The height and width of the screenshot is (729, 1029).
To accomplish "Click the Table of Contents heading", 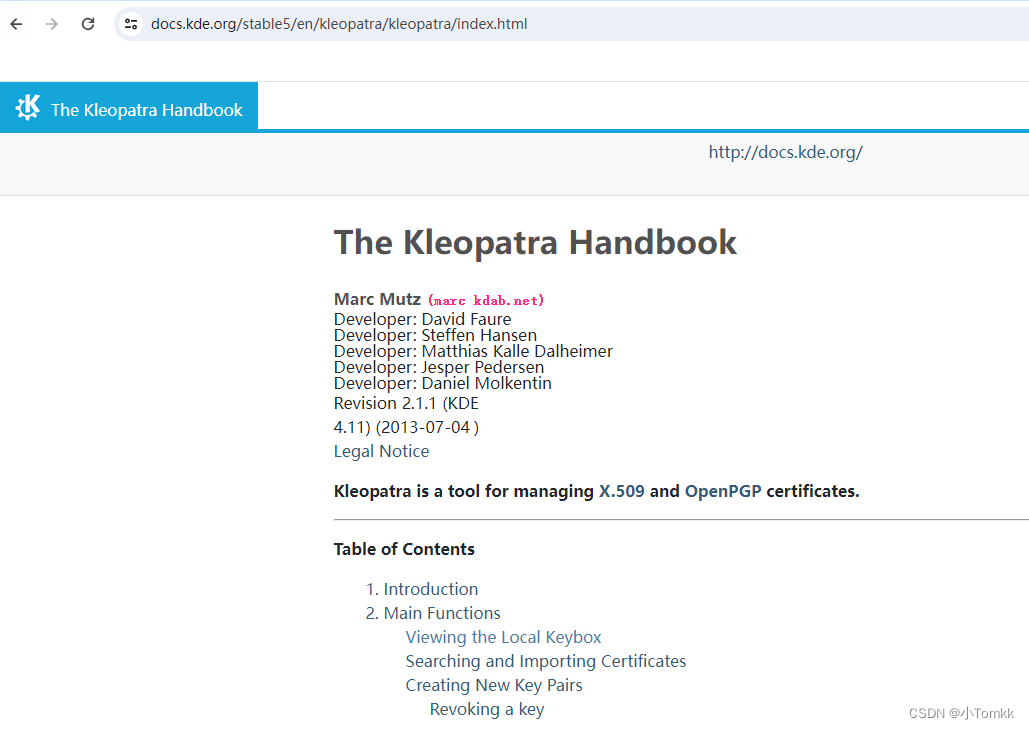I will coord(404,549).
